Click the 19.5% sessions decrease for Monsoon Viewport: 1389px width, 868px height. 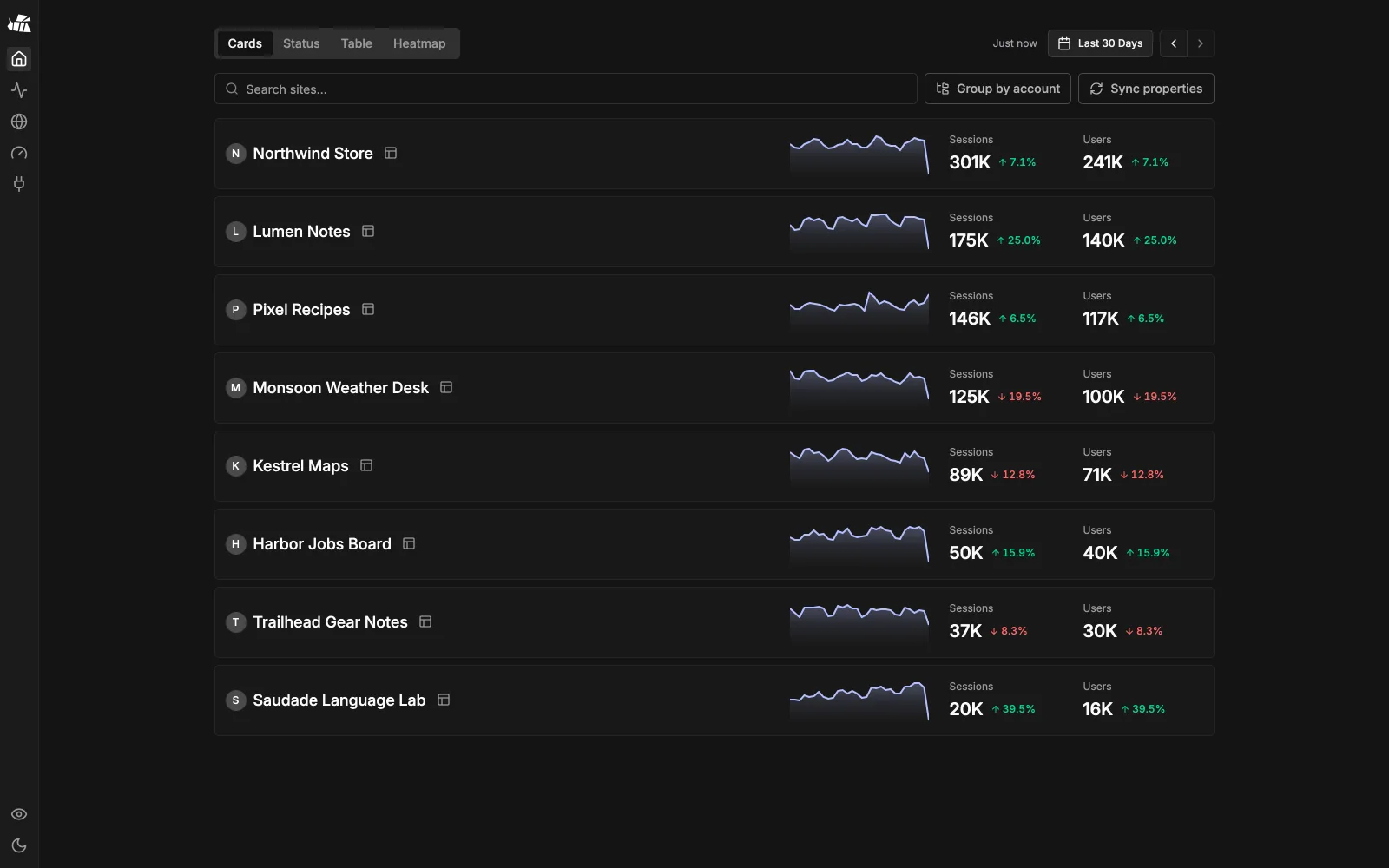click(x=1020, y=397)
